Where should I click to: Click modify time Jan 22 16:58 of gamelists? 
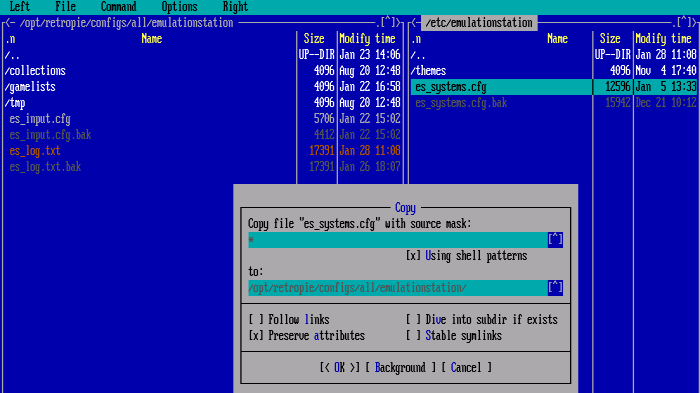coord(370,87)
